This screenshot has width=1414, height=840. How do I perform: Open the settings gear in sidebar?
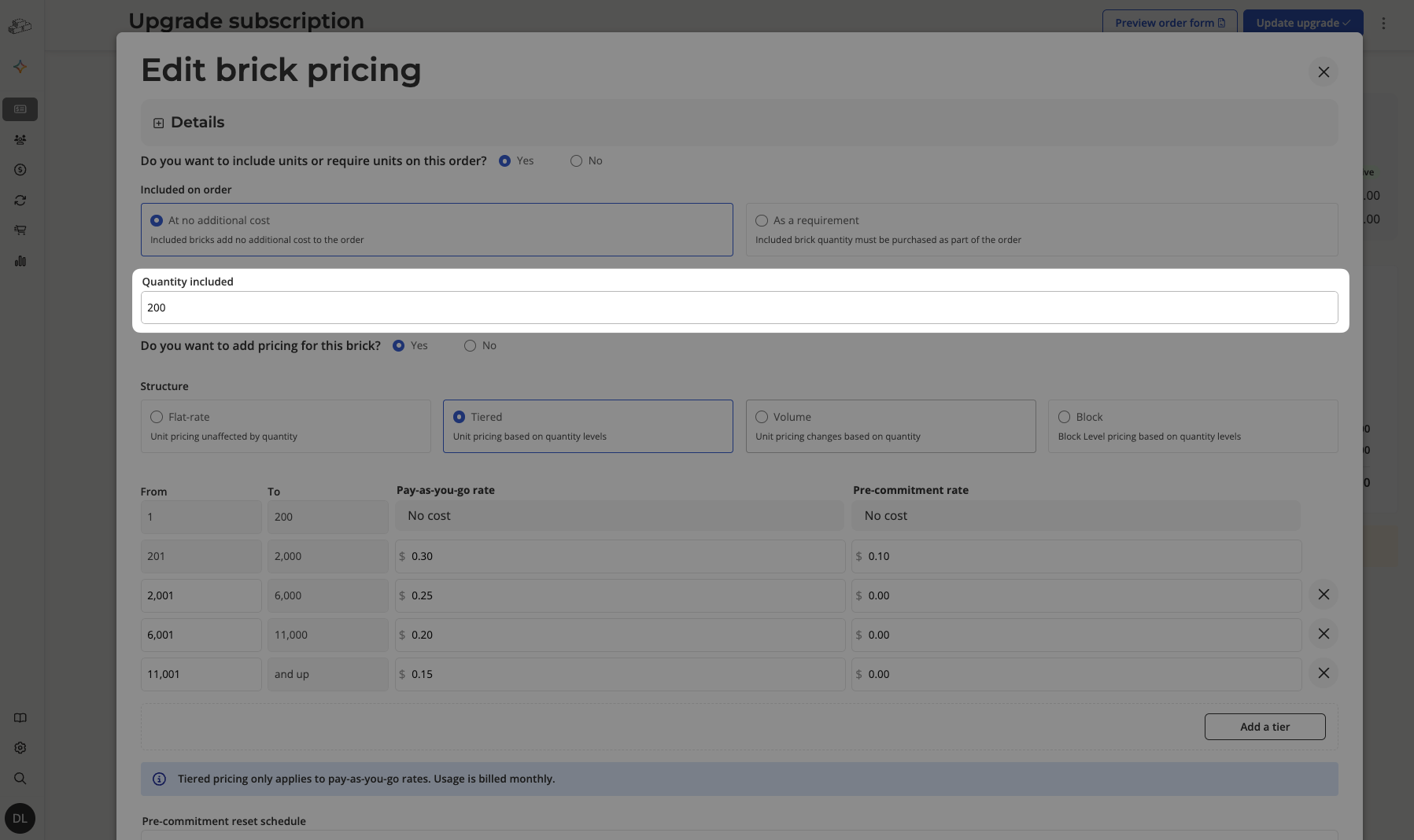pyautogui.click(x=20, y=748)
